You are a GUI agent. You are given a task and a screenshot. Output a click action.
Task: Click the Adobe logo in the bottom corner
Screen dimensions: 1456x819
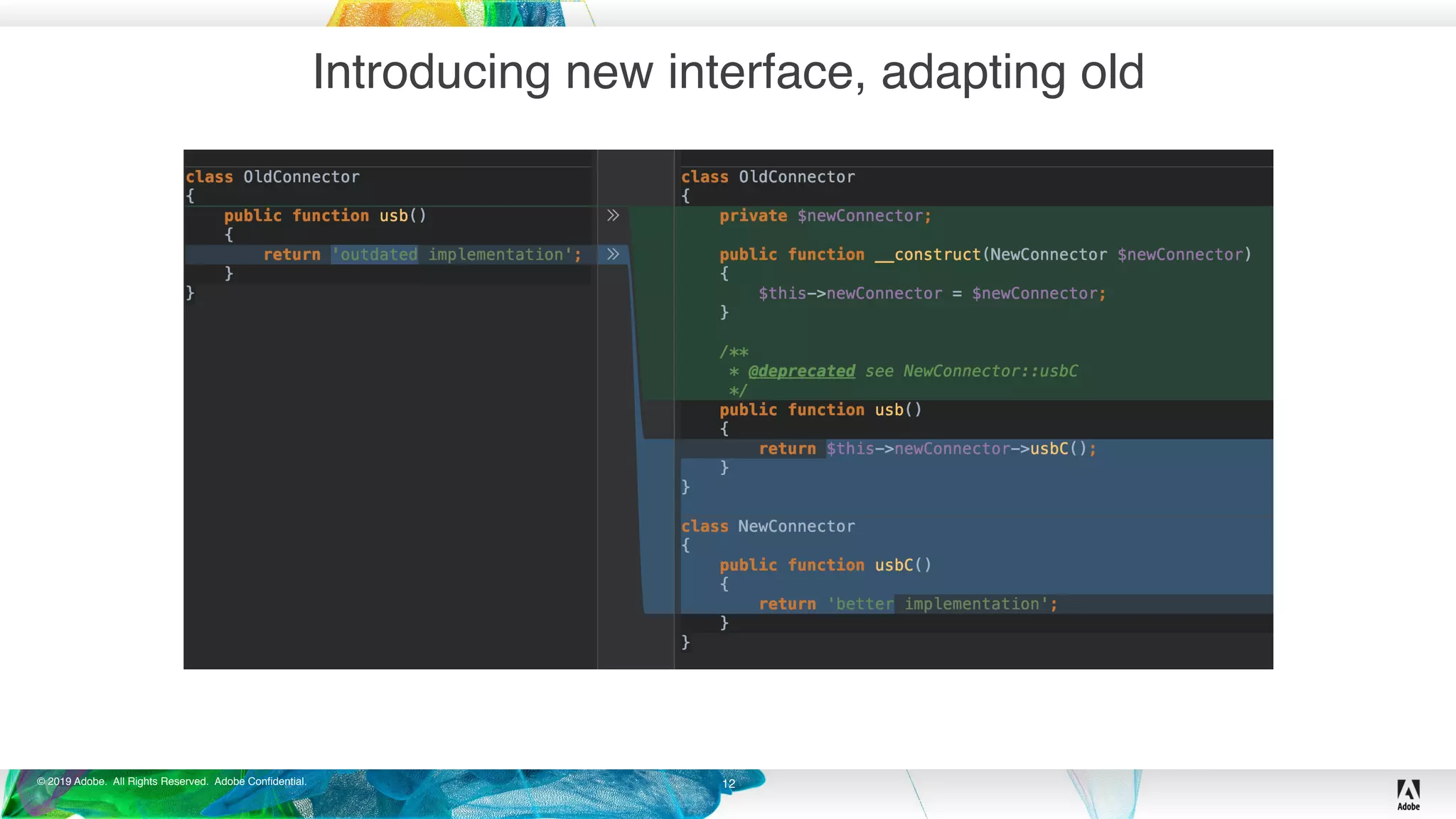click(x=1408, y=794)
